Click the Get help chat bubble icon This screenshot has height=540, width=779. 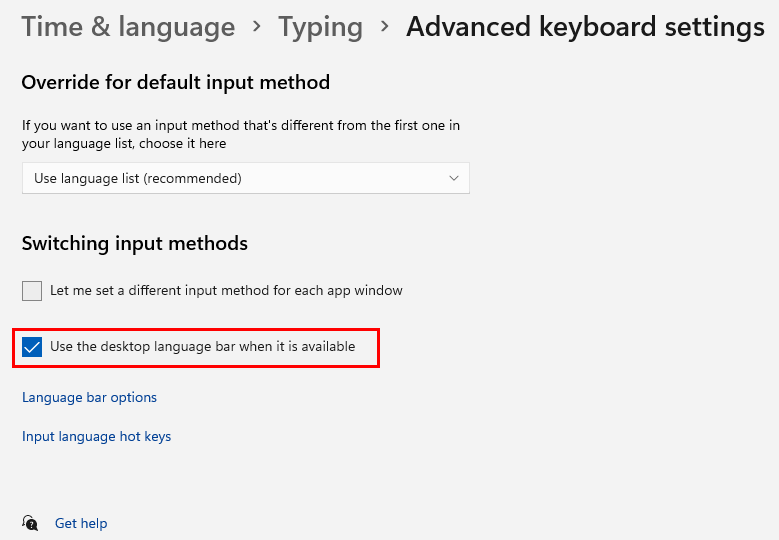tap(30, 523)
